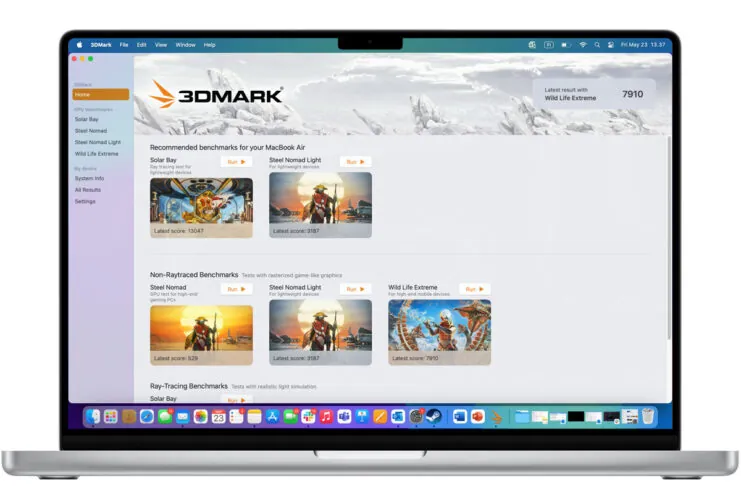Select Wild Life Extreme in the sidebar

click(96, 154)
